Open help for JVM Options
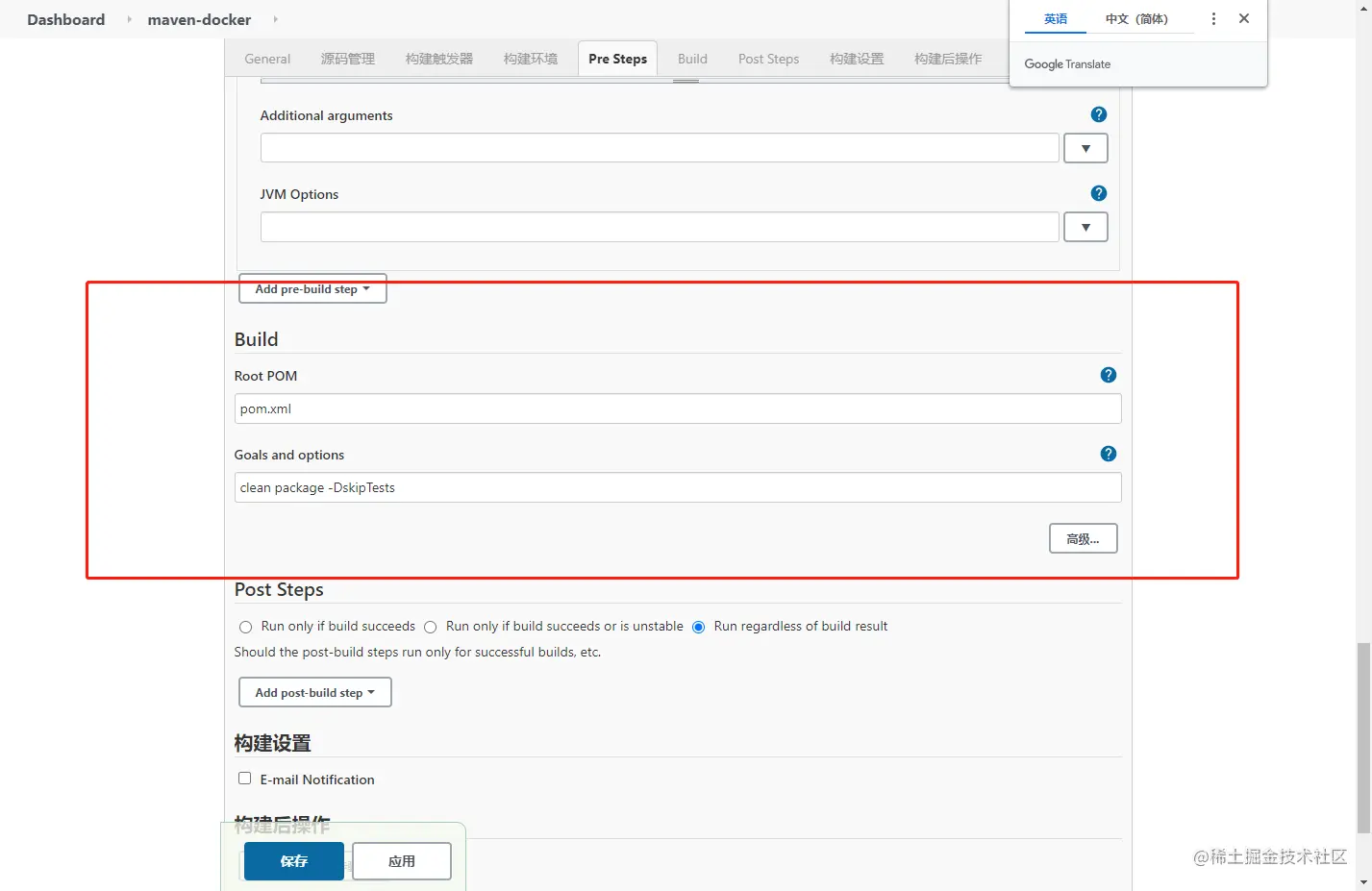This screenshot has height=891, width=1372. tap(1099, 193)
